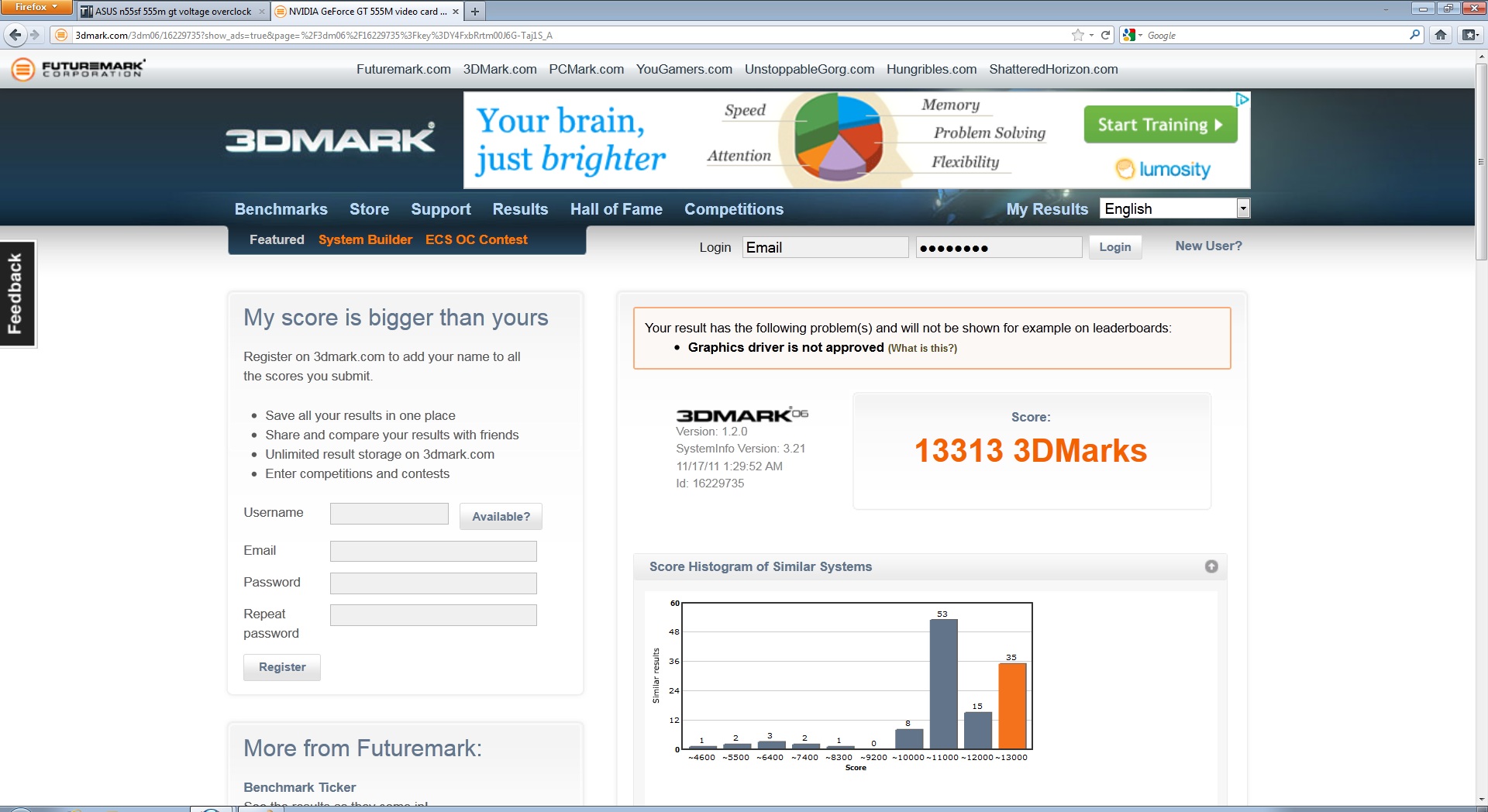The height and width of the screenshot is (812, 1488).
Task: Click the 3DMark logo in header
Action: tap(330, 139)
